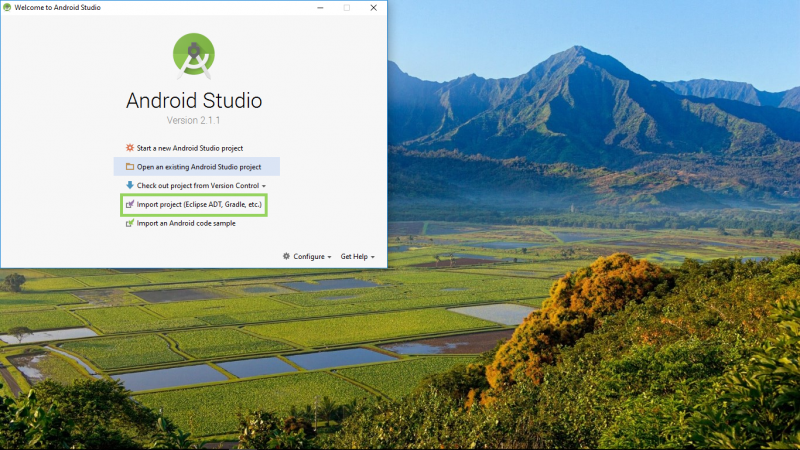
Task: Click the small Android icon in title bar
Action: [7, 7]
